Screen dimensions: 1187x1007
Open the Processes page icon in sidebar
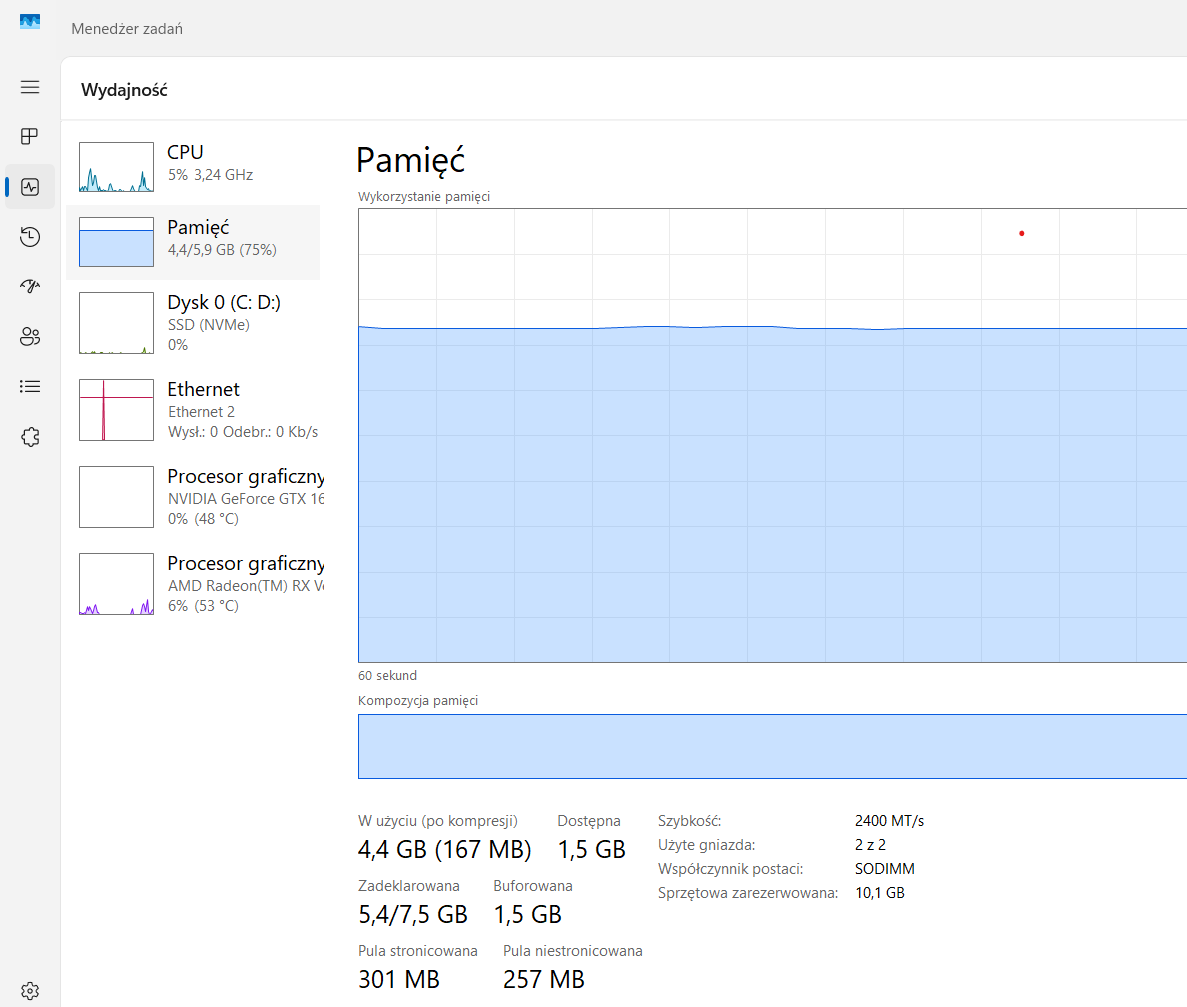[30, 136]
